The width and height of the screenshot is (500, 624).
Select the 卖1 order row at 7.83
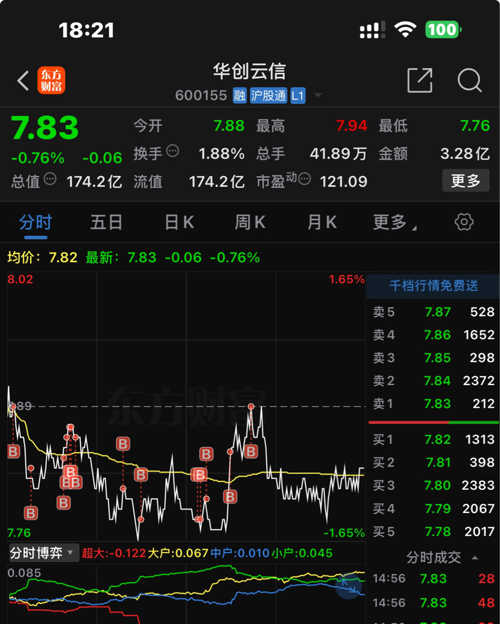[x=433, y=404]
